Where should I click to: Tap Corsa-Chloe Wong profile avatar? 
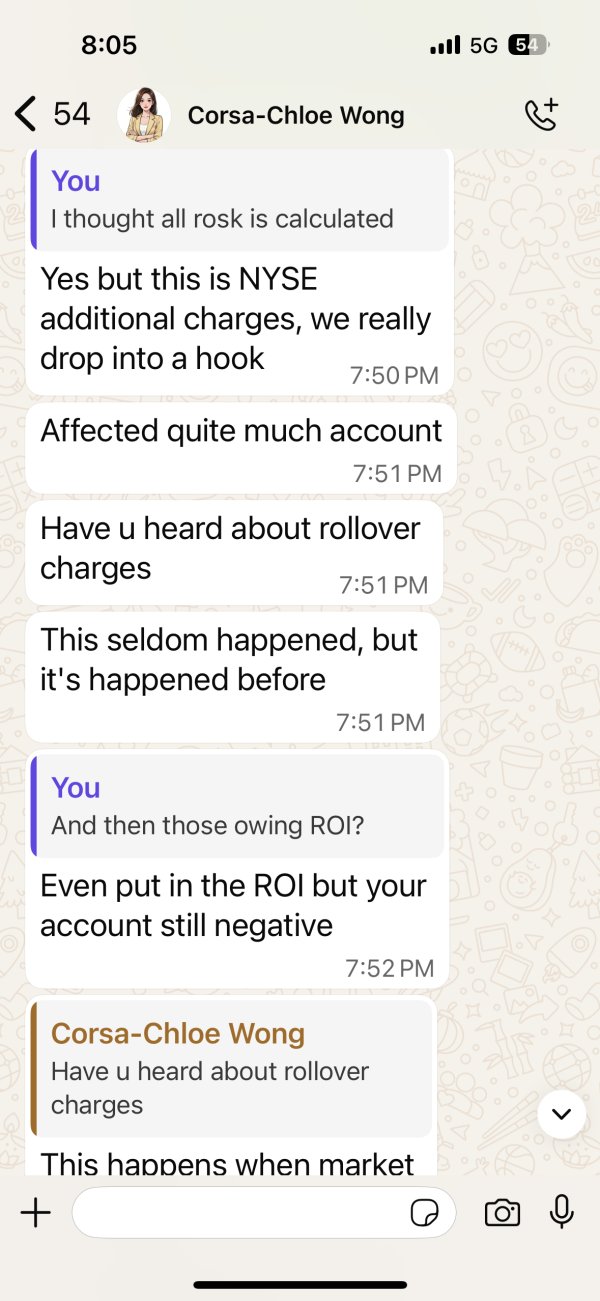point(144,115)
